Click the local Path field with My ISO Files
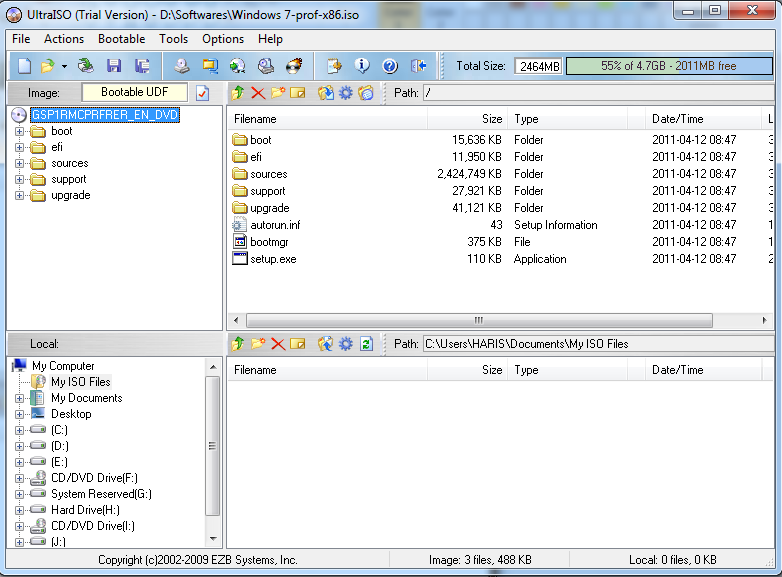This screenshot has height=577, width=782. coord(598,344)
